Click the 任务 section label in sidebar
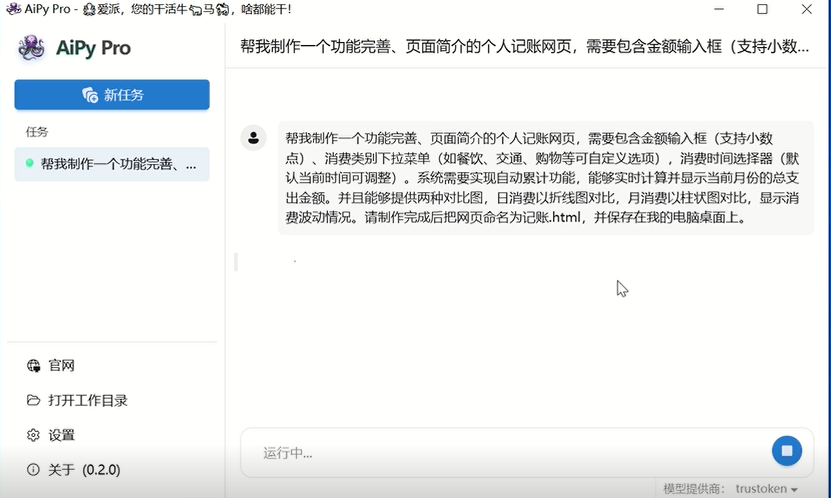The image size is (831, 498). coord(37,132)
